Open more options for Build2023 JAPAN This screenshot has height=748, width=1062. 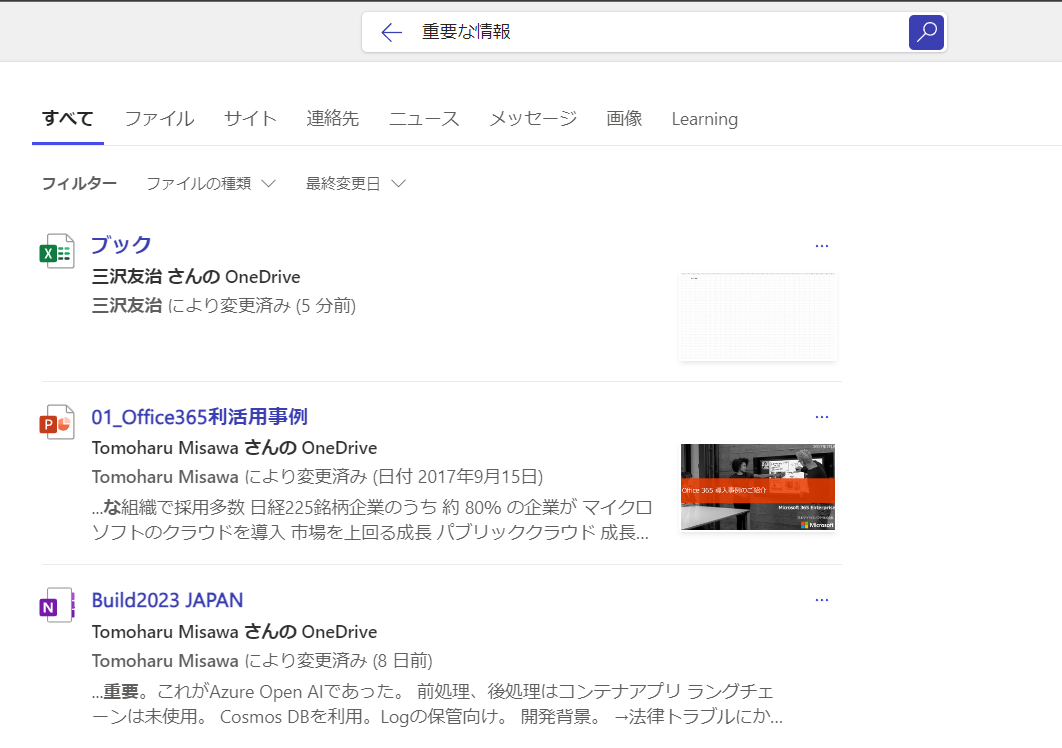pos(822,600)
